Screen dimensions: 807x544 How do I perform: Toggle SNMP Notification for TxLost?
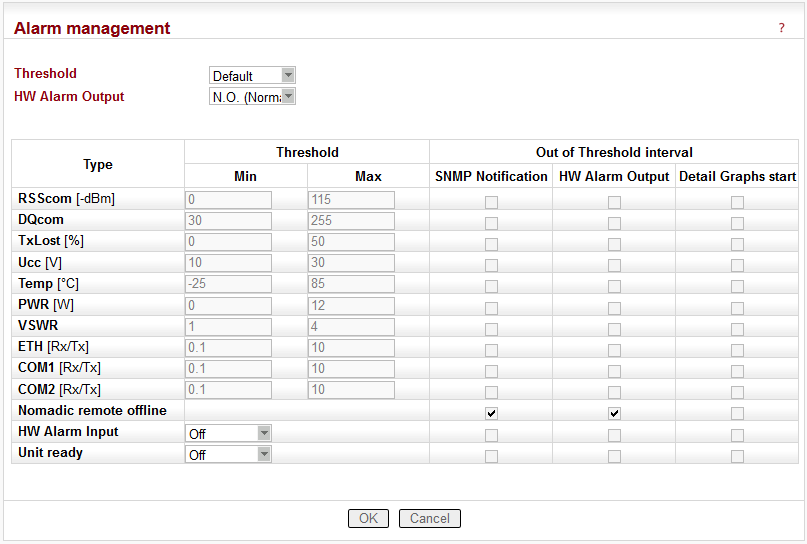click(492, 244)
